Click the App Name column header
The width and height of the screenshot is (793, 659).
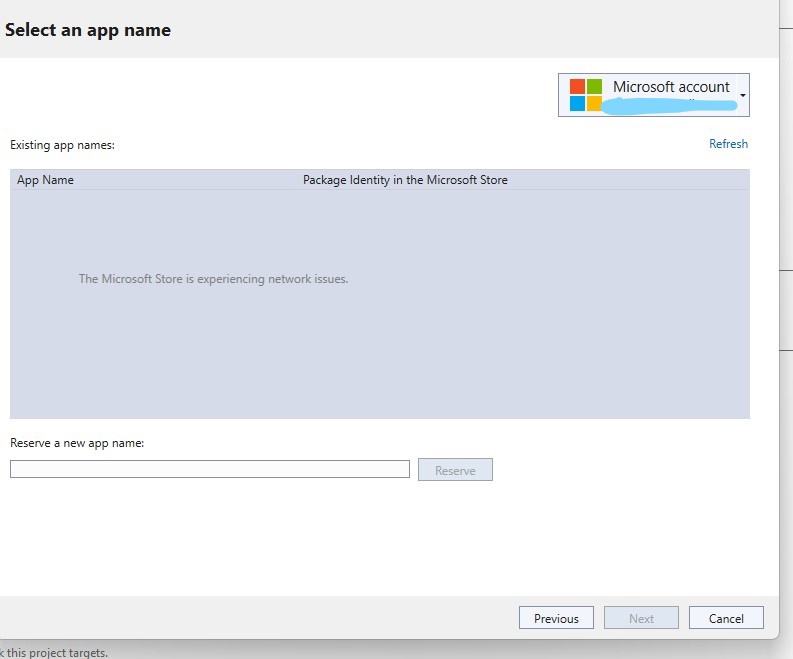pyautogui.click(x=46, y=180)
